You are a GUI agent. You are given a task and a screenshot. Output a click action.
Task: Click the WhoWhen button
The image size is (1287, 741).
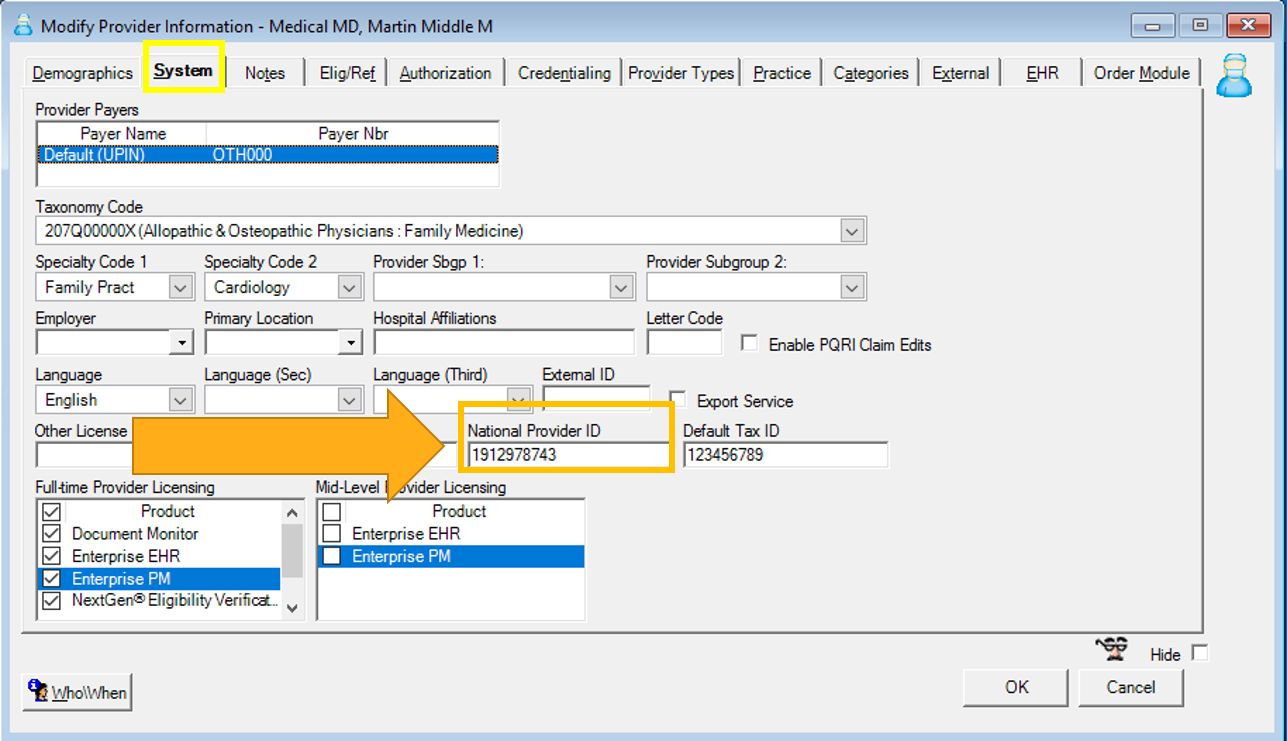click(76, 691)
